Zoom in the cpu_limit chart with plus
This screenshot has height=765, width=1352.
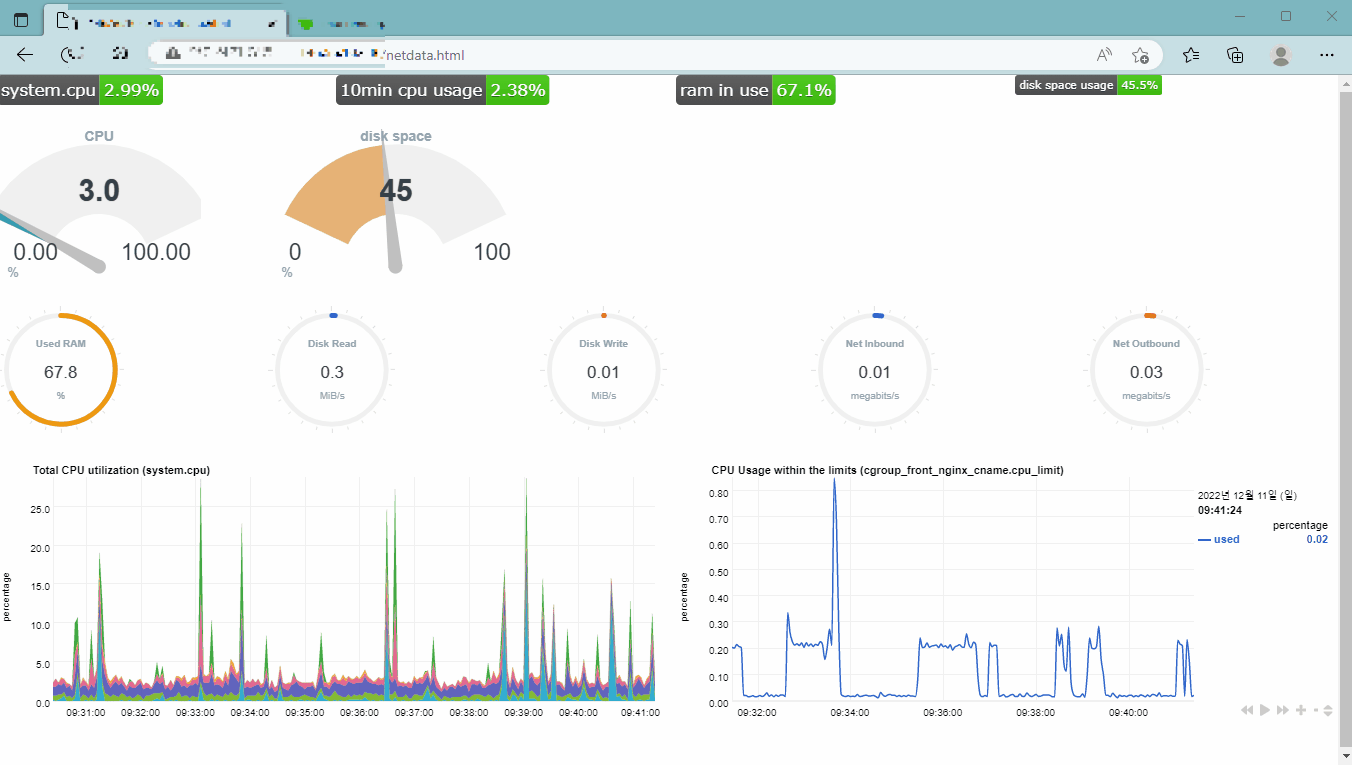coord(1301,710)
